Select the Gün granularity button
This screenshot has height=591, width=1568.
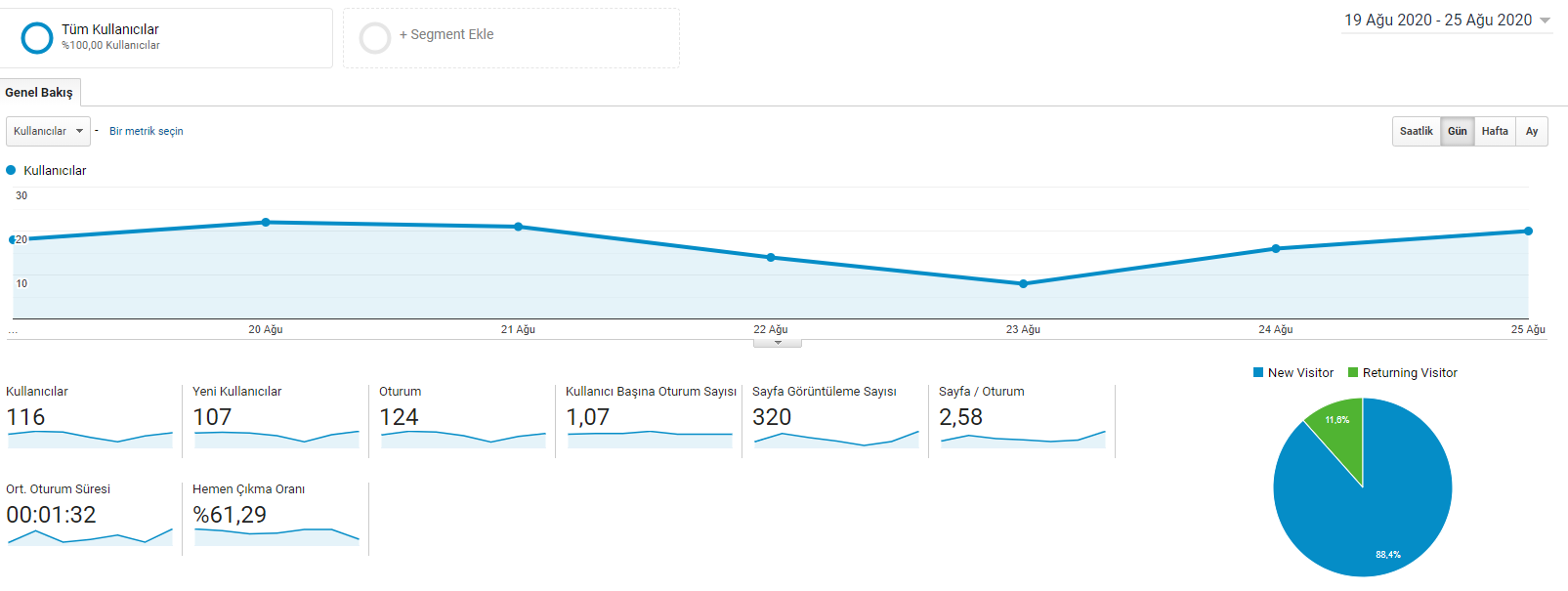[x=1458, y=131]
